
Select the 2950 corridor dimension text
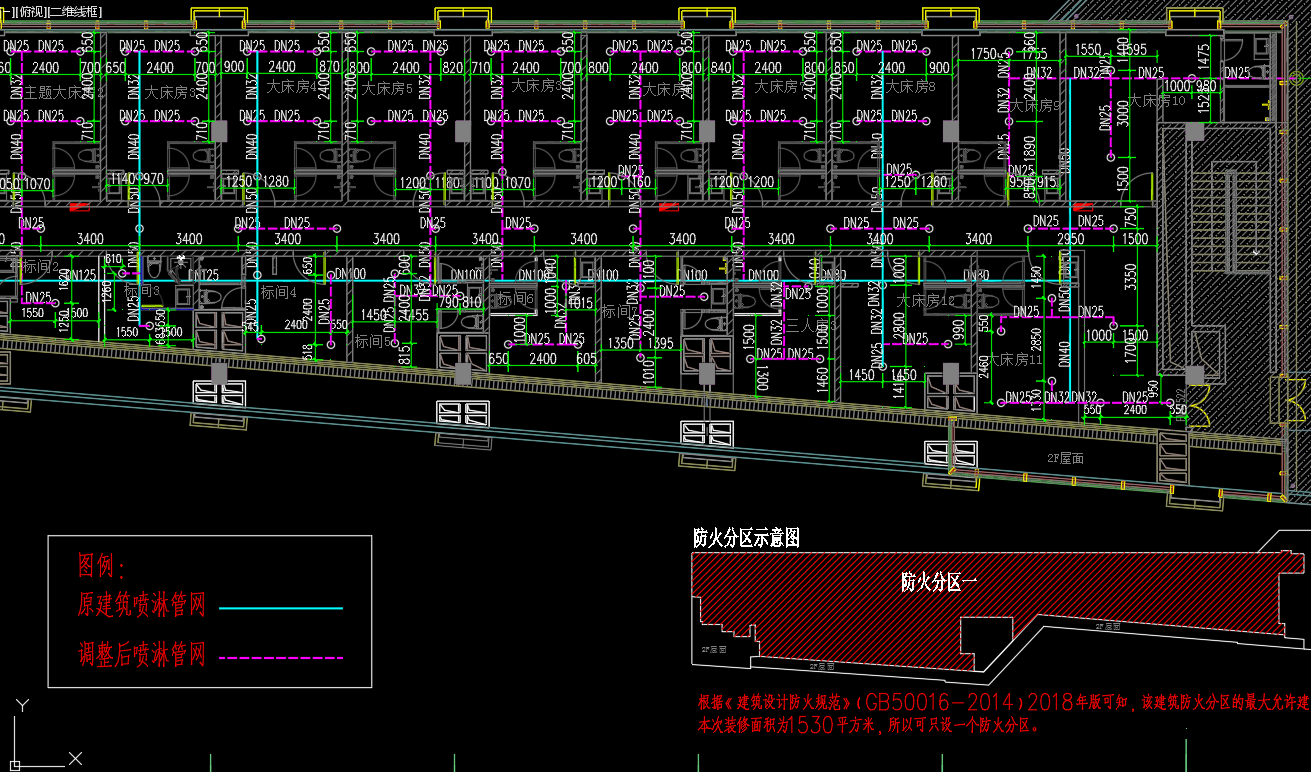[1070, 239]
